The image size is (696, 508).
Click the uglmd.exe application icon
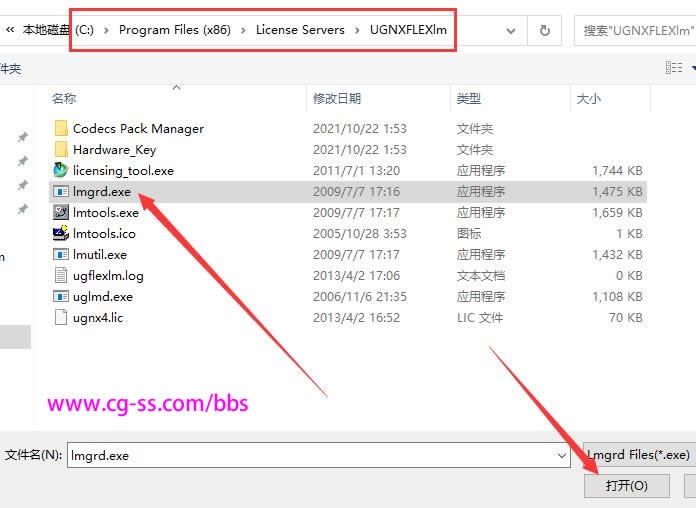[60, 296]
